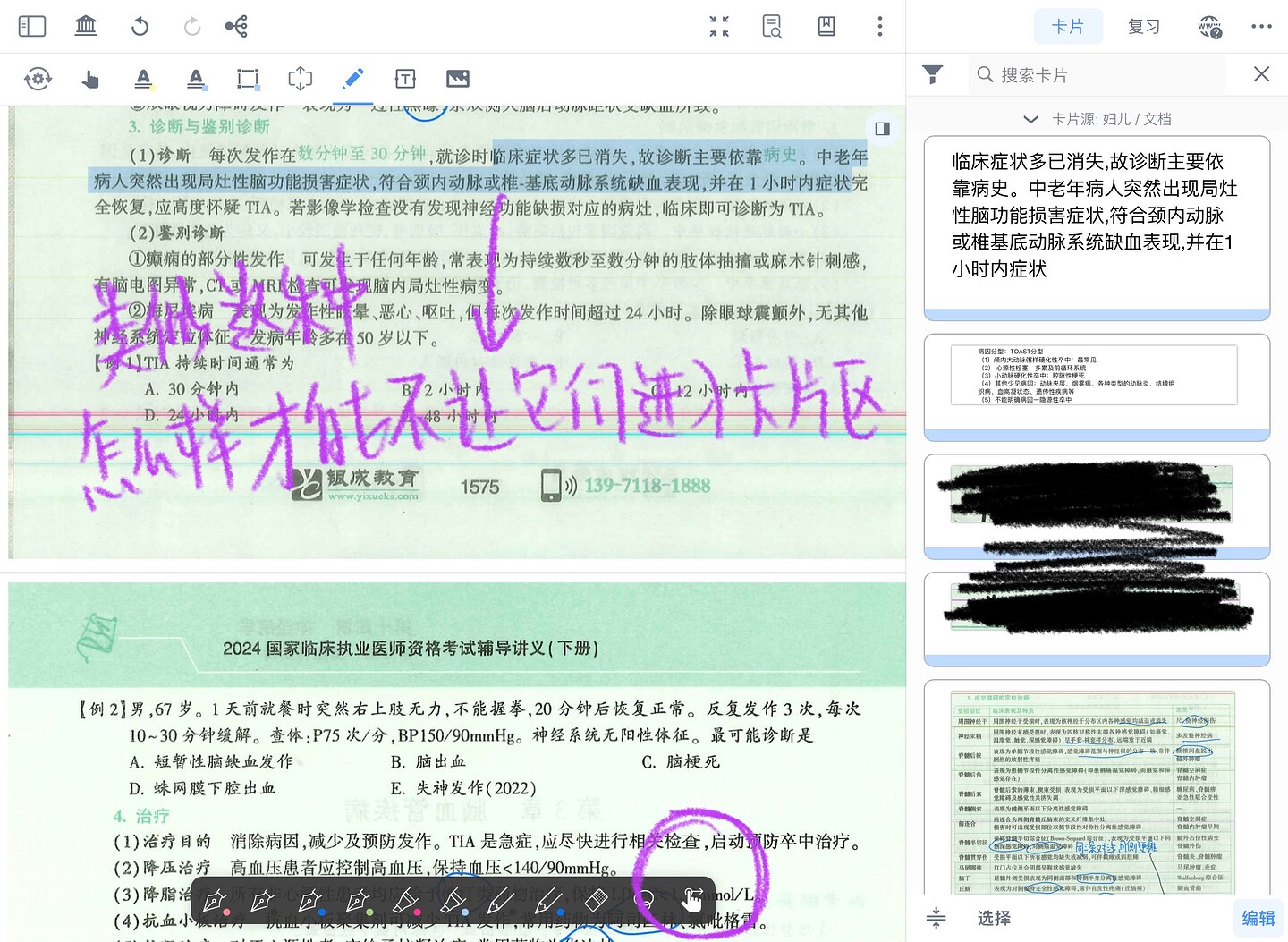Click answer option B. 脑出血
This screenshot has width=1288, height=942.
[428, 762]
